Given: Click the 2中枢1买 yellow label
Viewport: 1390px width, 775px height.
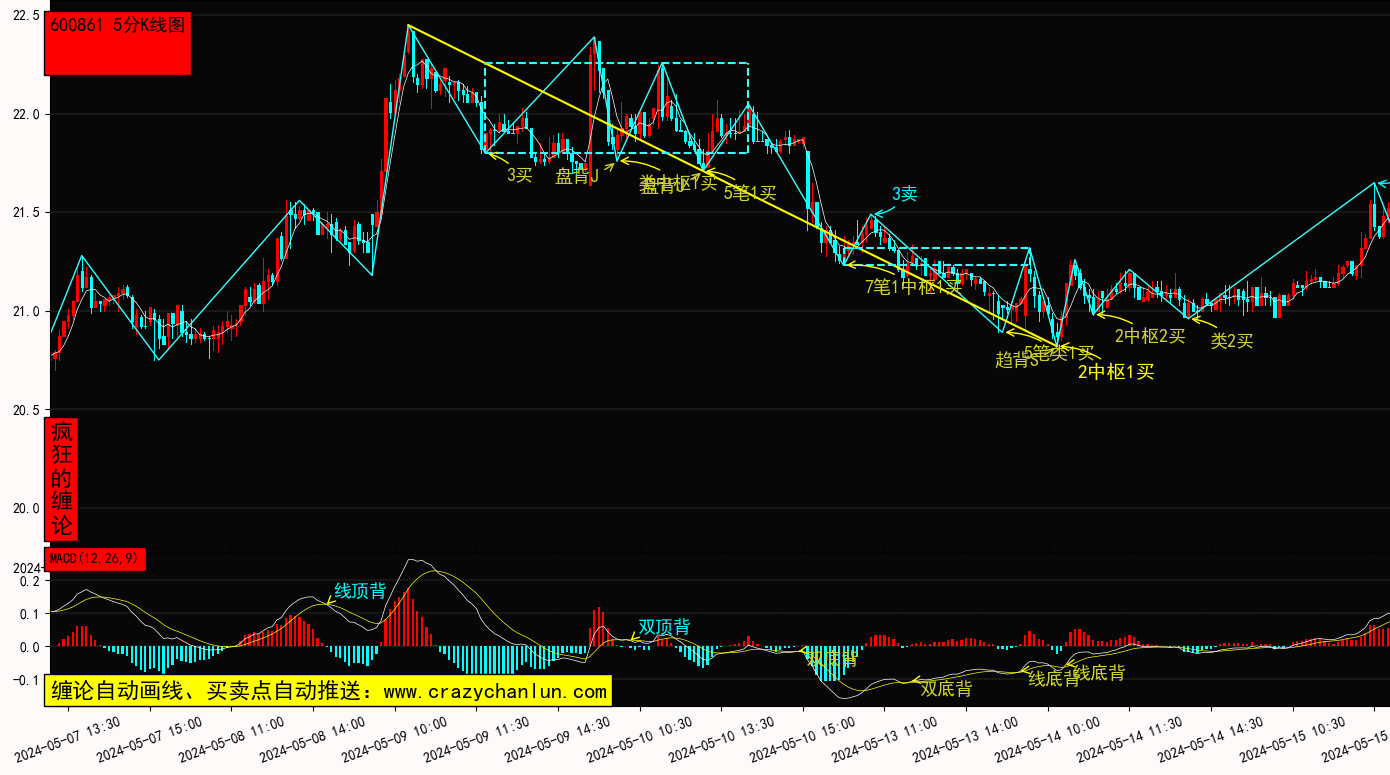Looking at the screenshot, I should point(1116,372).
